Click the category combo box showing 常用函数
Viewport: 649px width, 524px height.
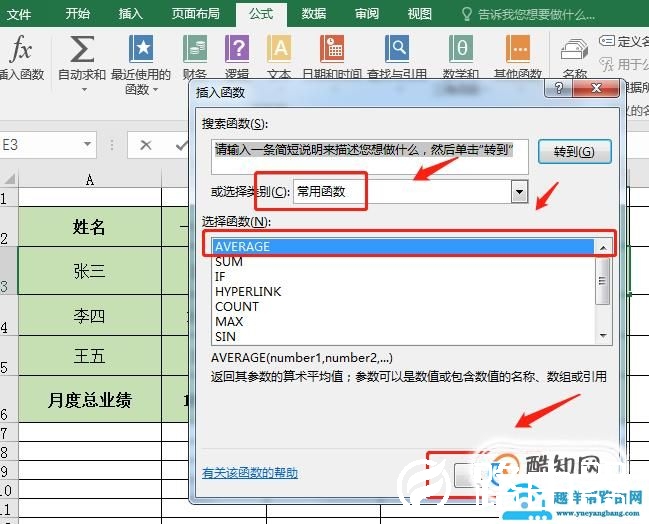click(x=411, y=191)
